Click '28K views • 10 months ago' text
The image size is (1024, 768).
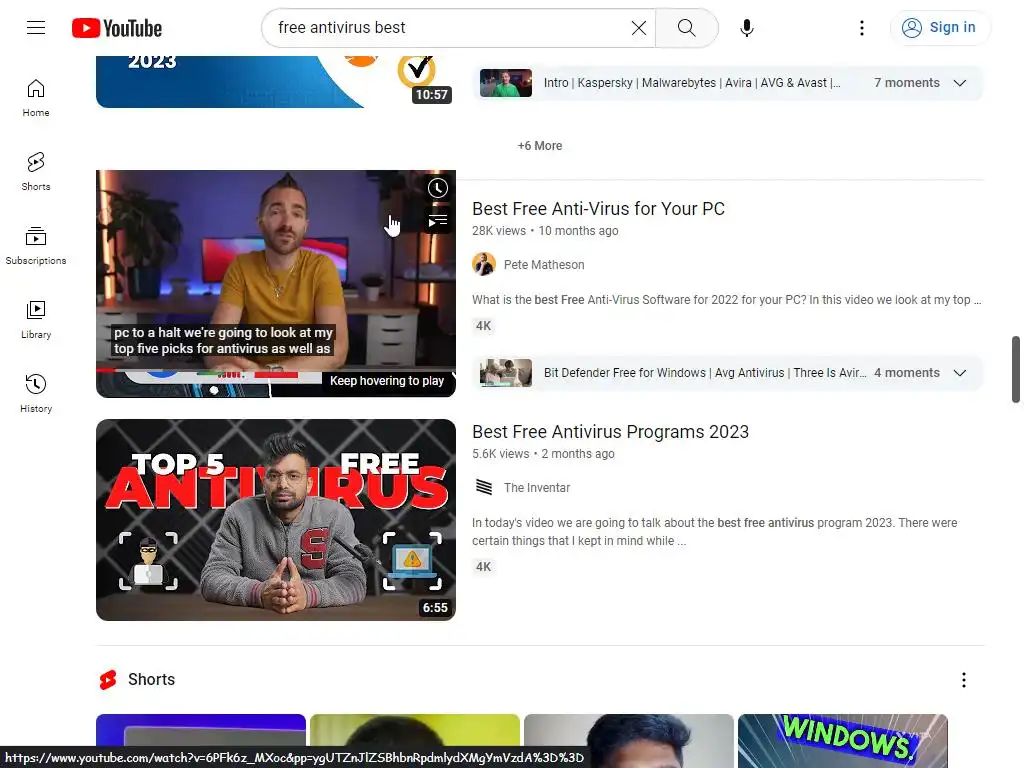coord(545,231)
